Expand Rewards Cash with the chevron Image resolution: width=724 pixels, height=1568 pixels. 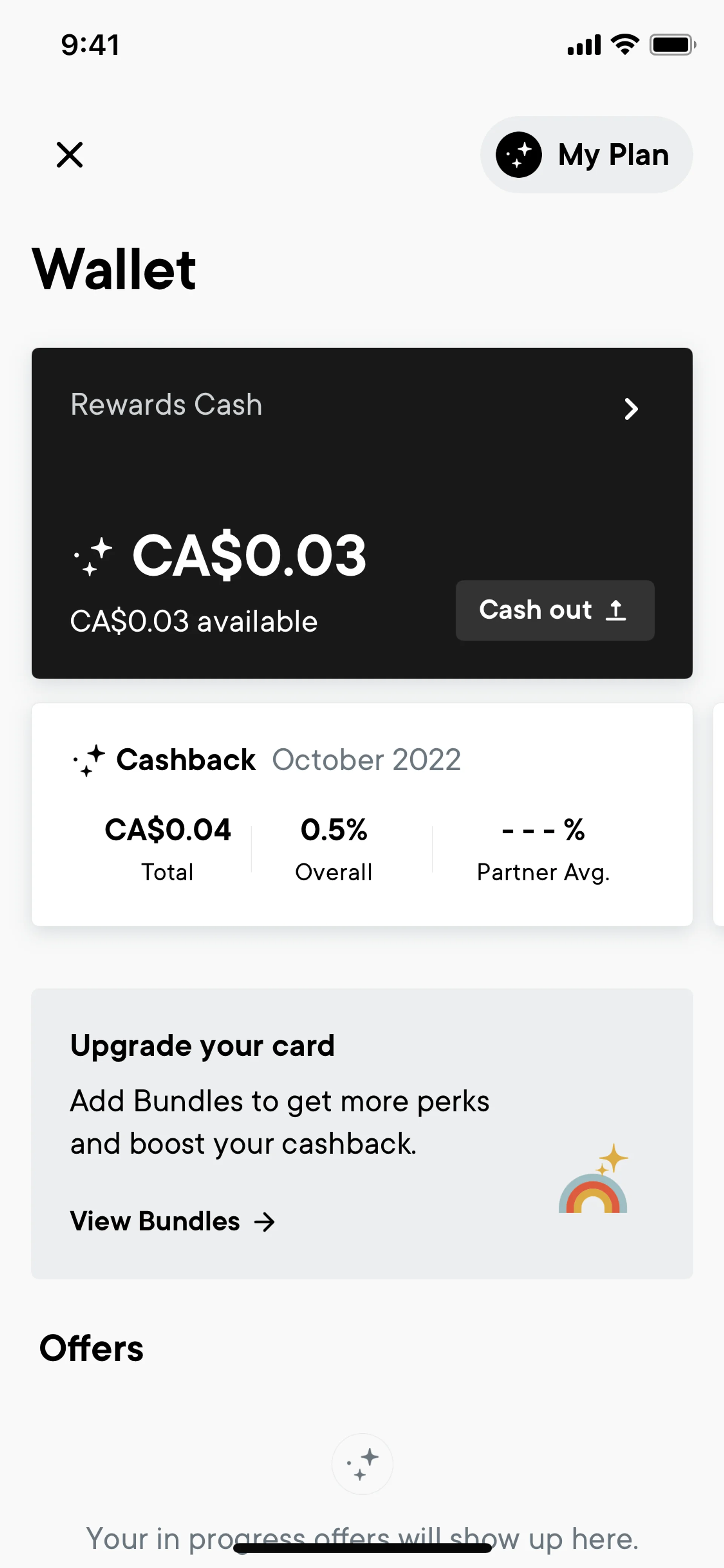click(631, 409)
